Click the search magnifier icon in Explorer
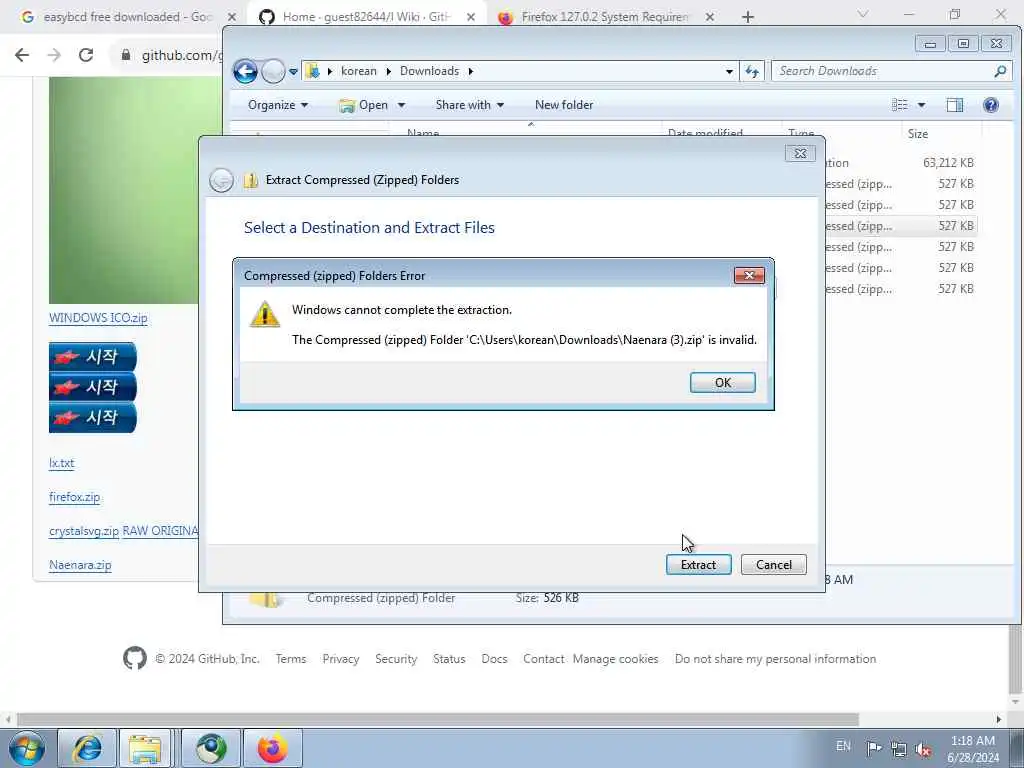Viewport: 1024px width, 768px height. click(1000, 71)
